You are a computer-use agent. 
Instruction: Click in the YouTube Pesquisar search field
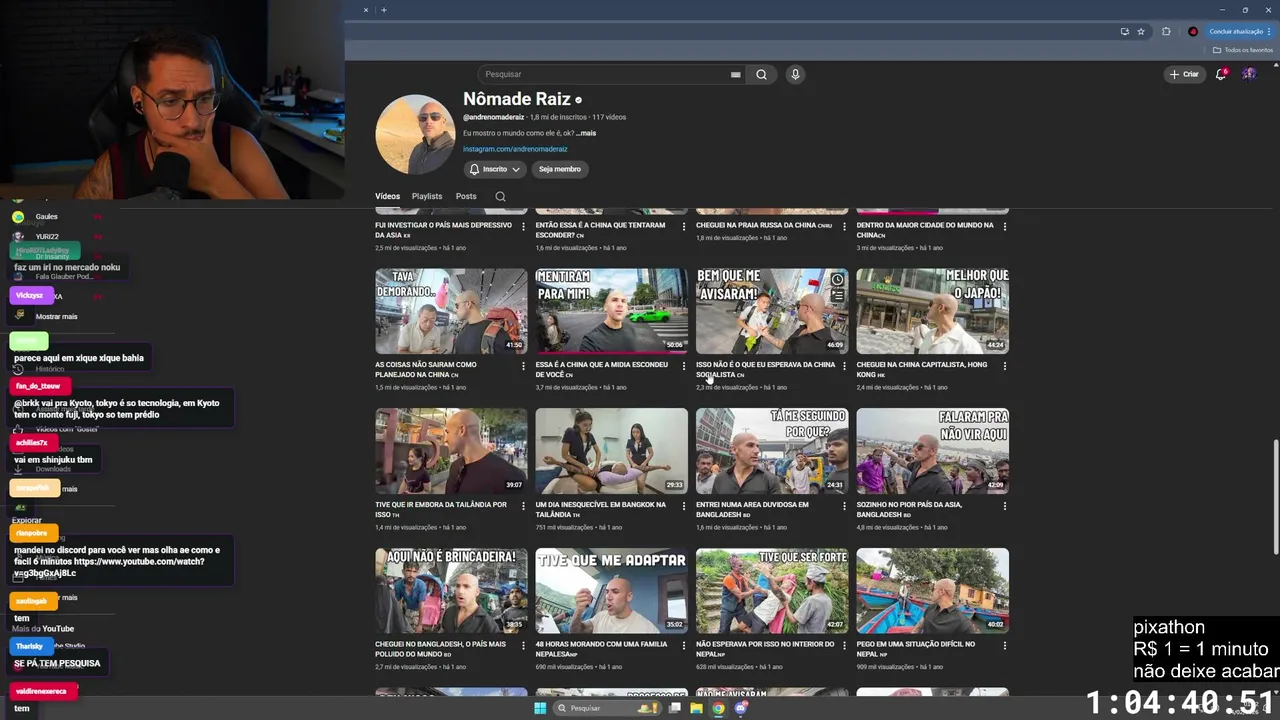605,74
